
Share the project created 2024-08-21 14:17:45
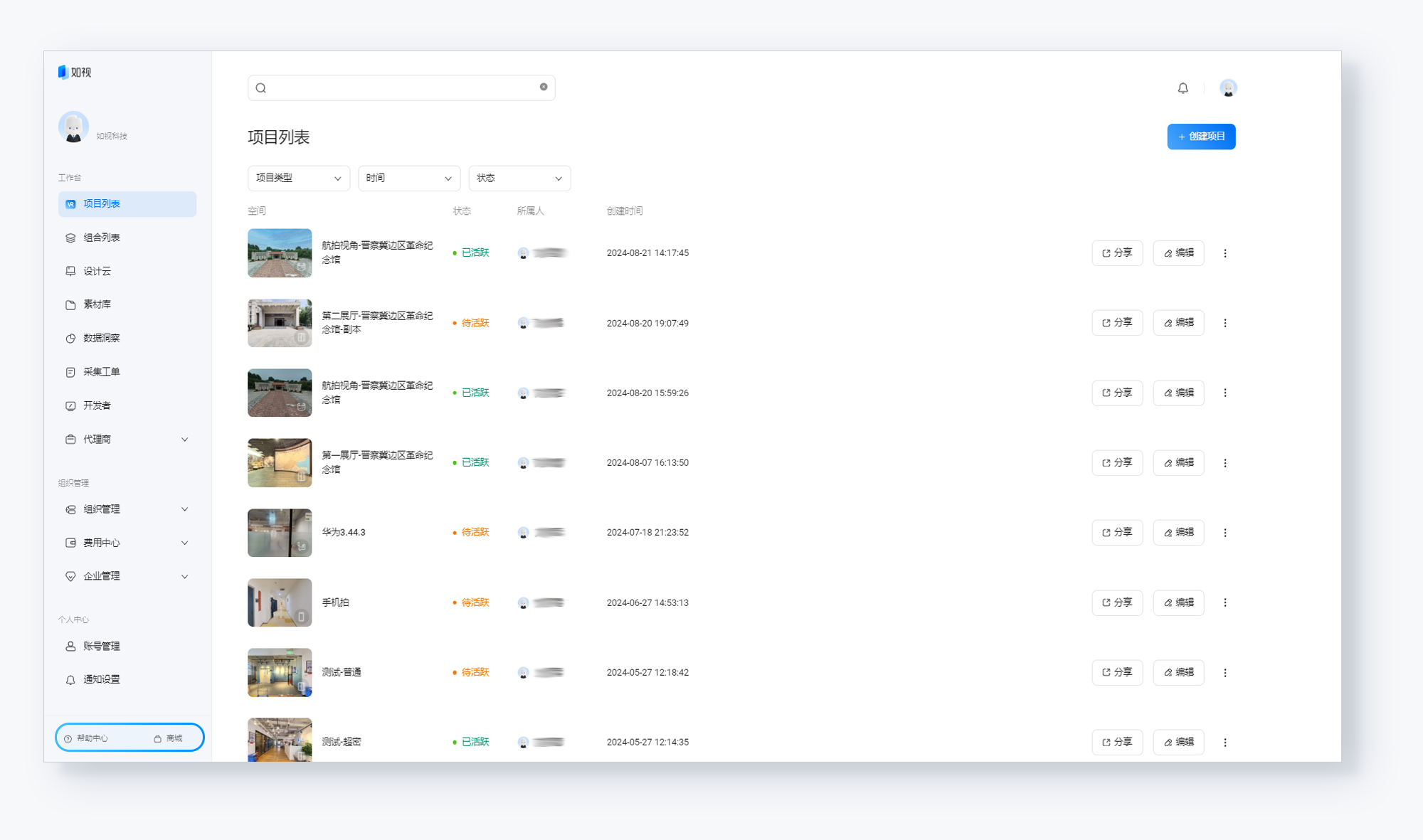(1117, 253)
